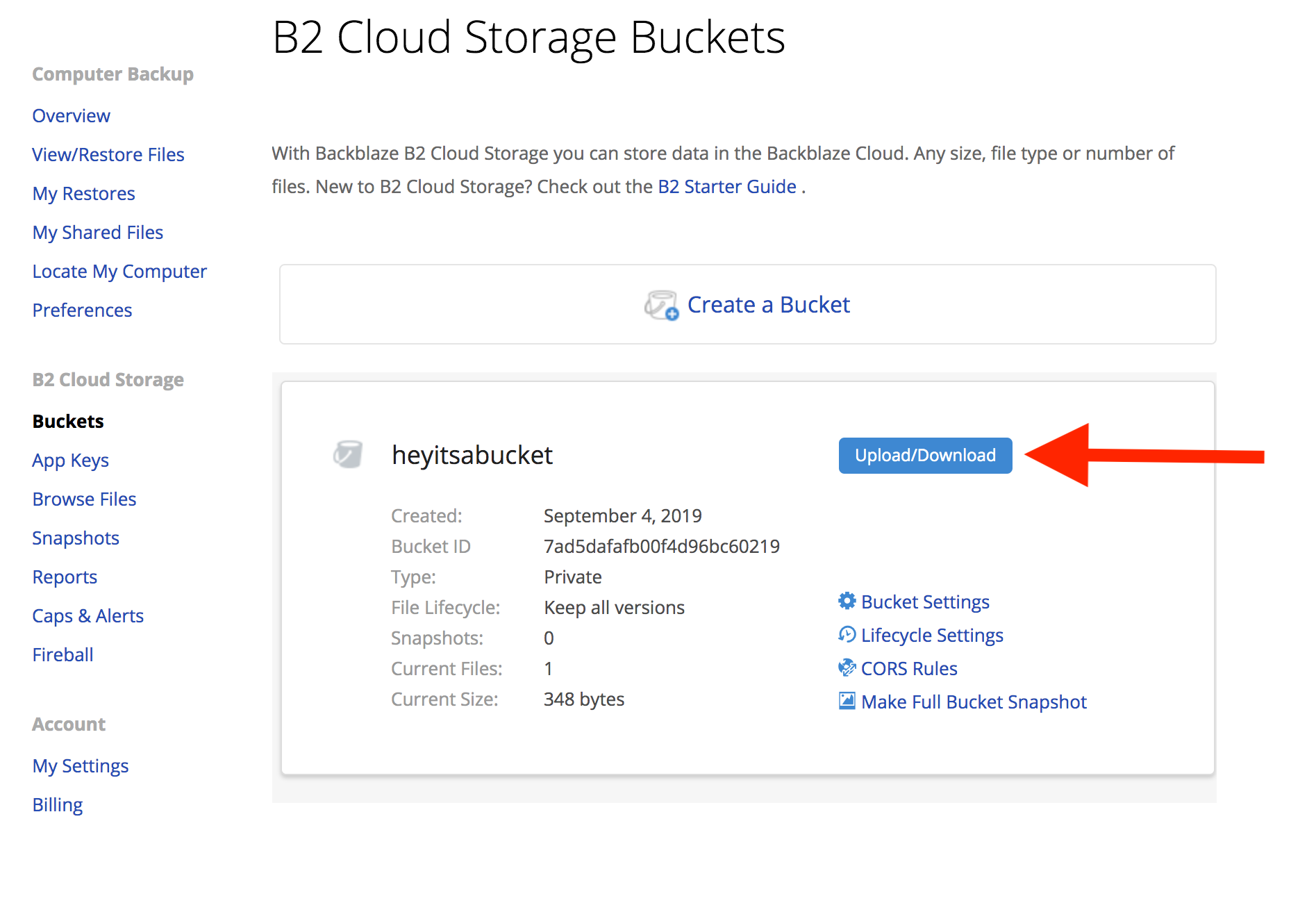Image resolution: width=1316 pixels, height=903 pixels.
Task: Click the Create a Bucket icon
Action: point(661,305)
